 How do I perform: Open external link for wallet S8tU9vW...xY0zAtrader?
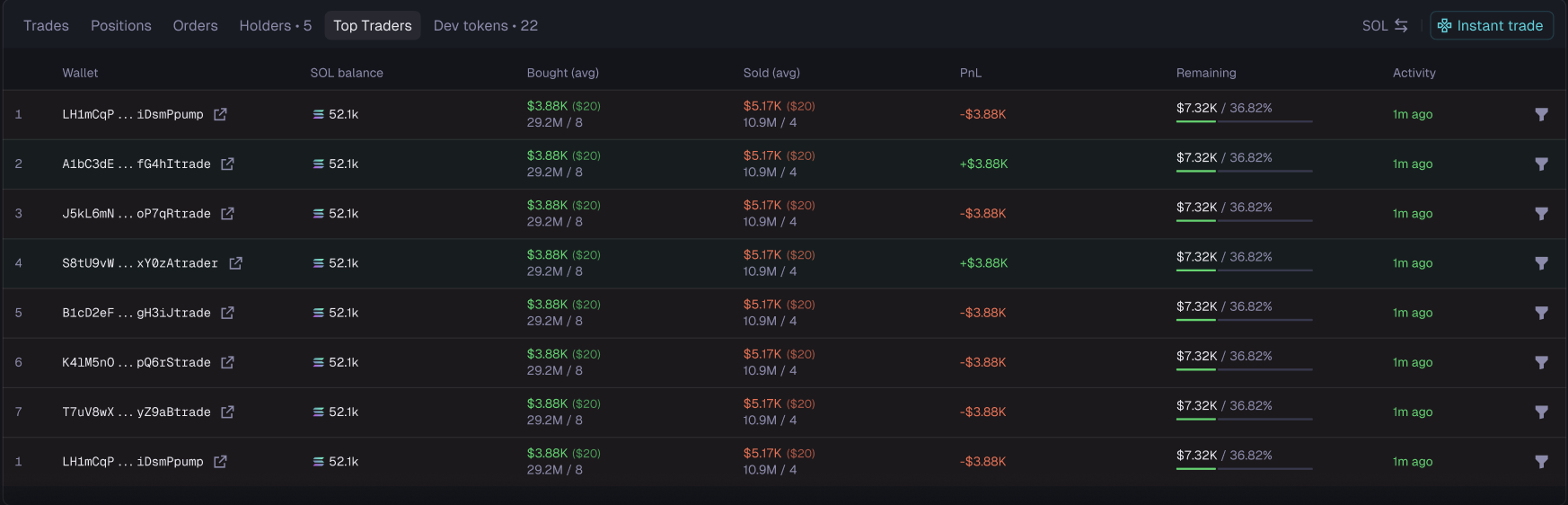(235, 263)
